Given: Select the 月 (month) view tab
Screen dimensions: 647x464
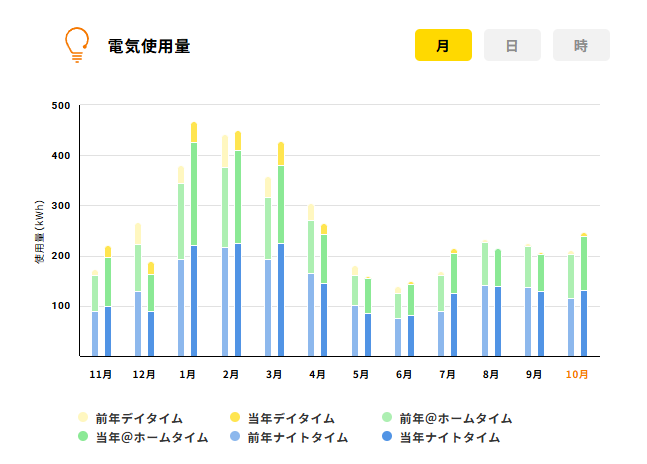Looking at the screenshot, I should point(443,45).
